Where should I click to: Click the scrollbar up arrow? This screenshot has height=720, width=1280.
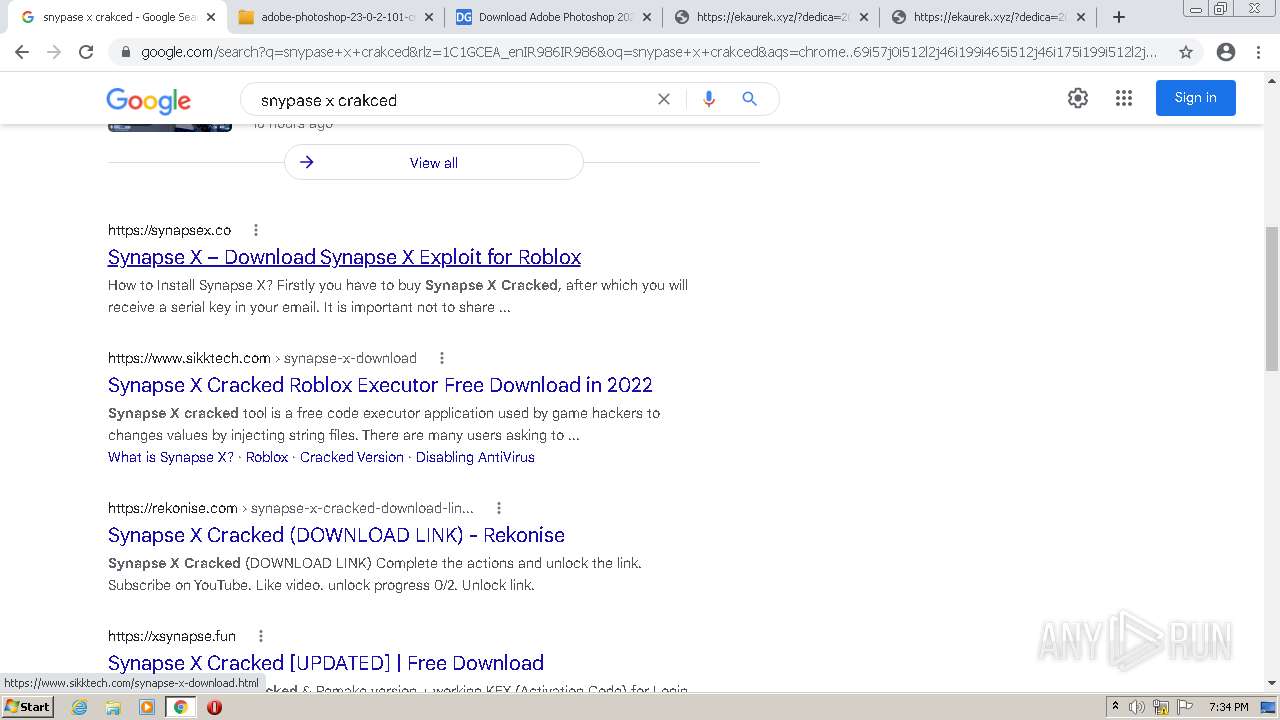click(x=1272, y=81)
